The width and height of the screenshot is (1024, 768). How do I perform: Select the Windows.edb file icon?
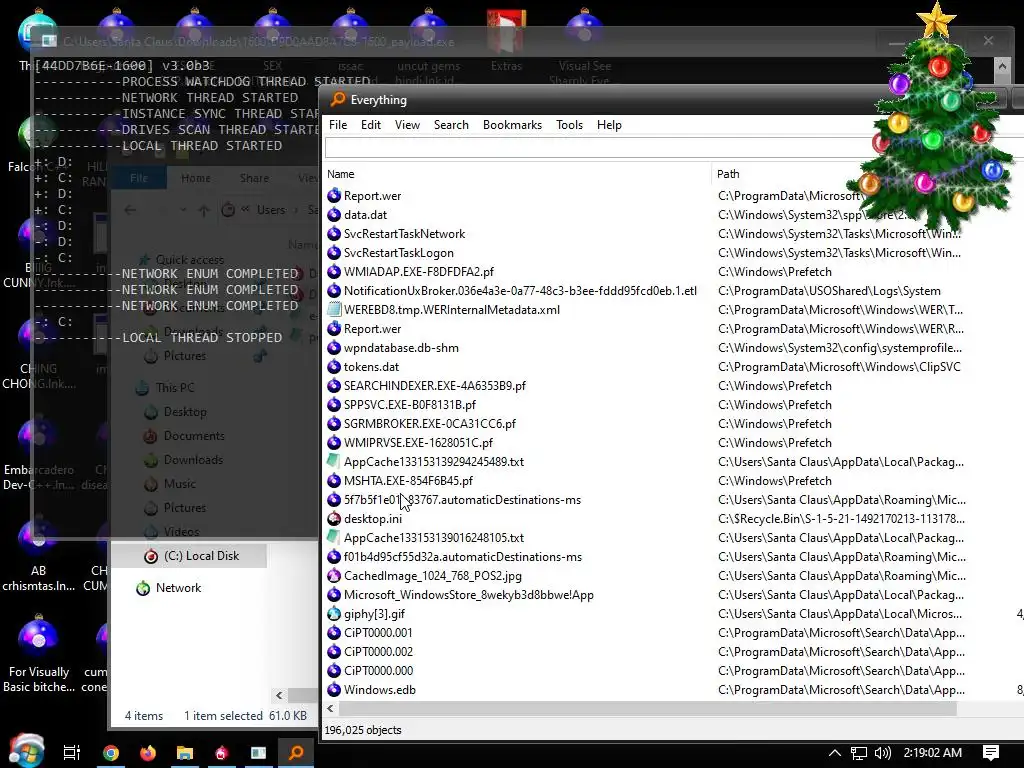coord(334,690)
